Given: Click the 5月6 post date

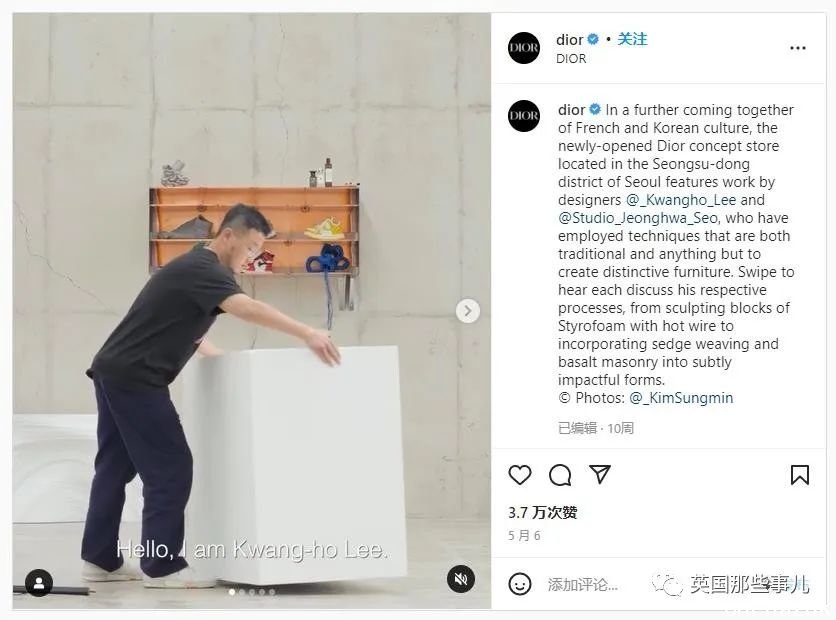Looking at the screenshot, I should 524,535.
